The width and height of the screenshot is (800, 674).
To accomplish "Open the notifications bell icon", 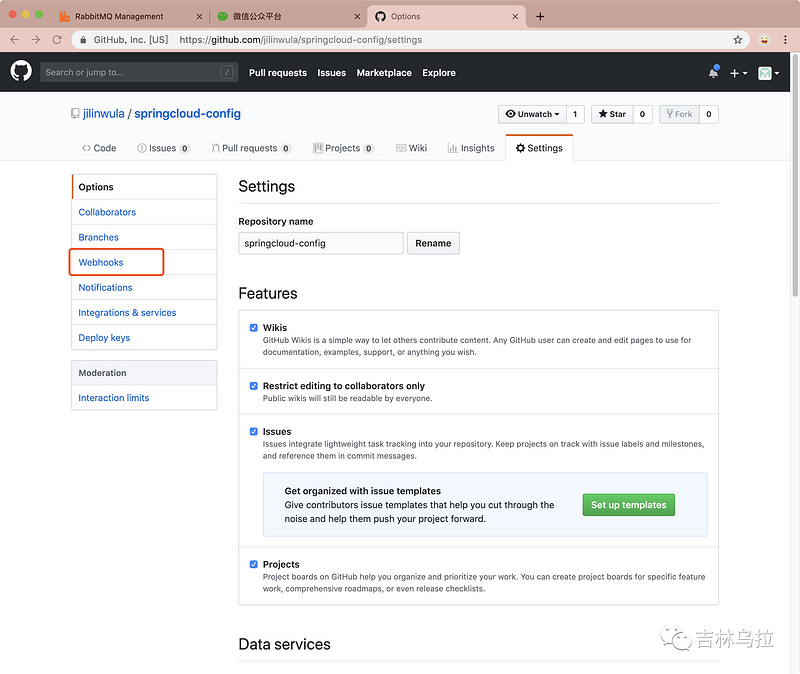I will (713, 72).
